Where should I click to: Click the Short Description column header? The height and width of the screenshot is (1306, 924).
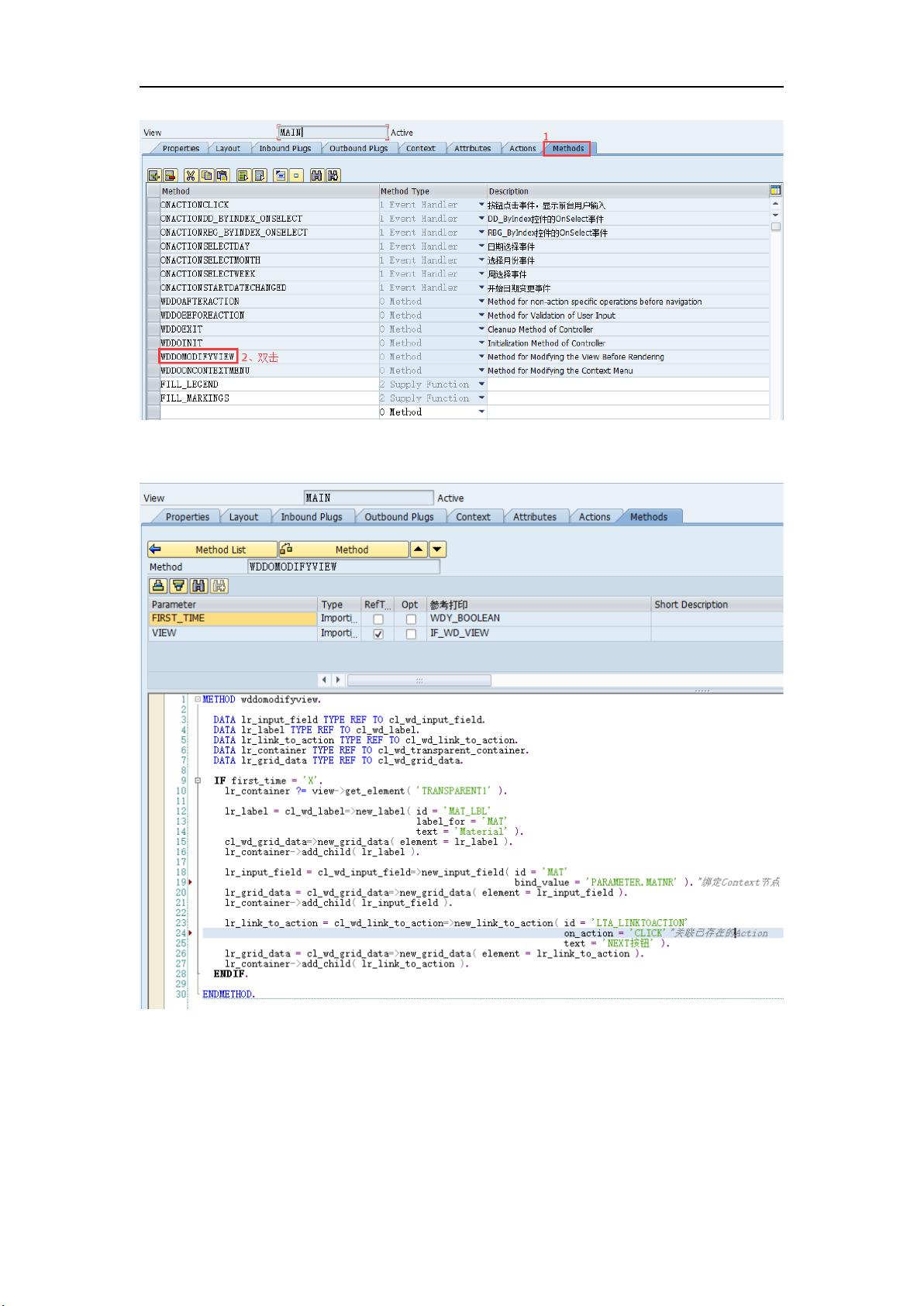[x=717, y=605]
